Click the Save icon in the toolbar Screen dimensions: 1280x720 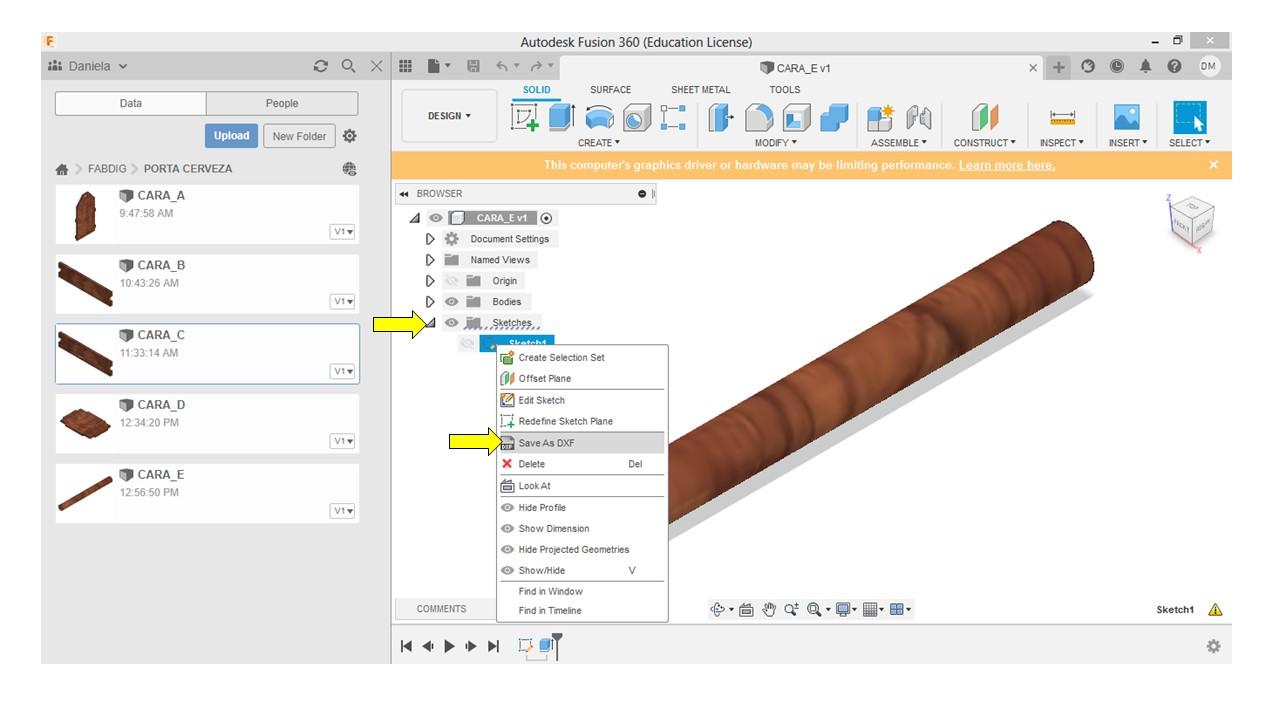(473, 66)
